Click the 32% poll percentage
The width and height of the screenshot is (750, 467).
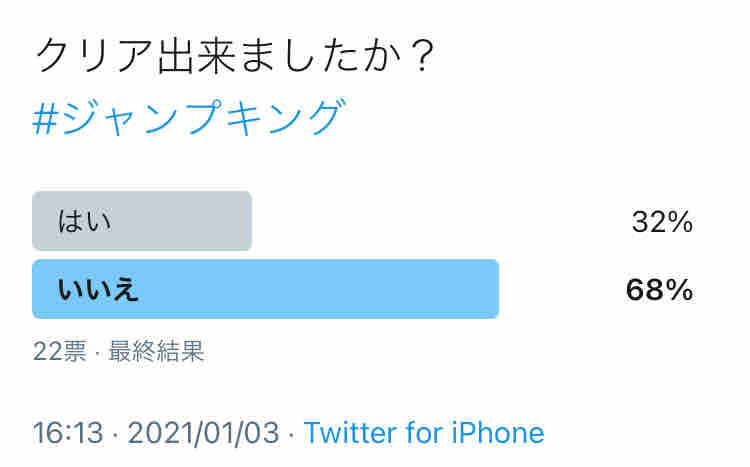662,222
